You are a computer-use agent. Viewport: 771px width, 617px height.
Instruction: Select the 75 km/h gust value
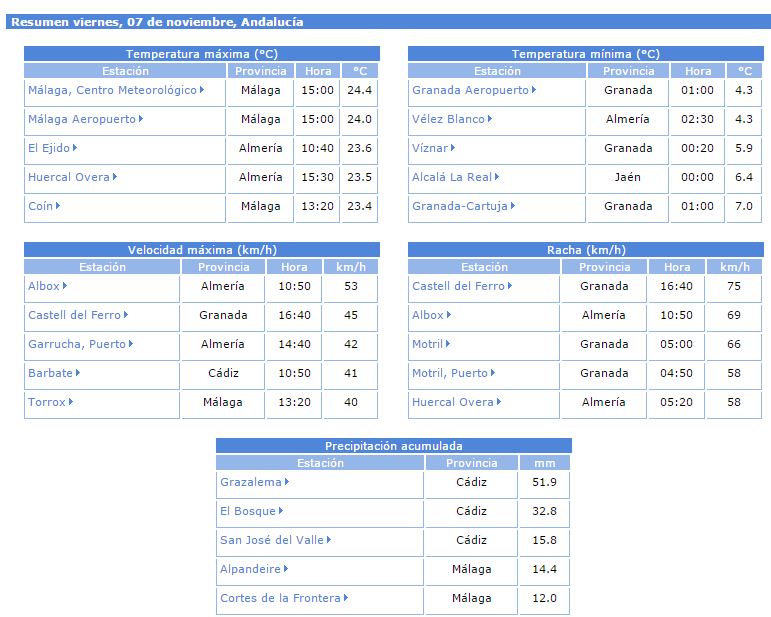coord(734,286)
